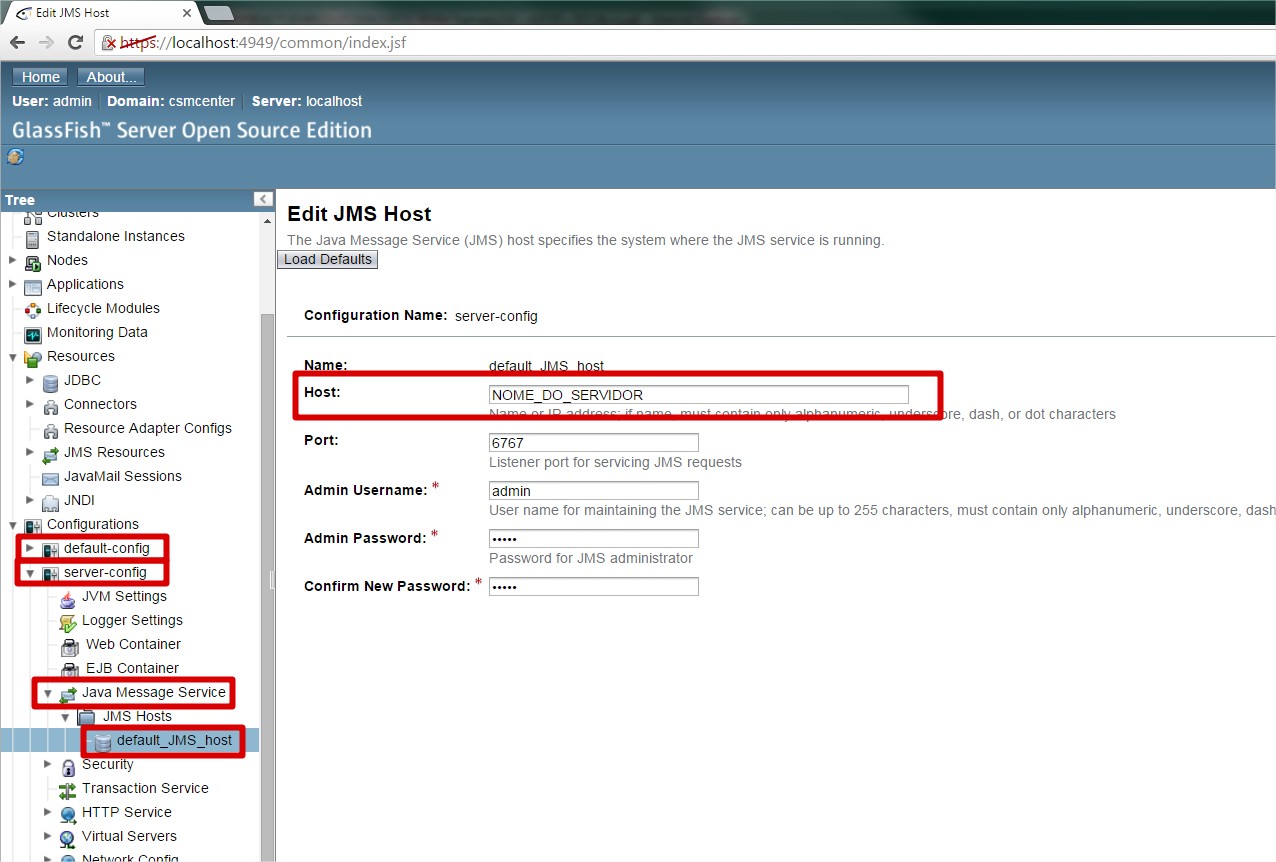Click the JavaMail Sessions envelope icon

point(51,477)
